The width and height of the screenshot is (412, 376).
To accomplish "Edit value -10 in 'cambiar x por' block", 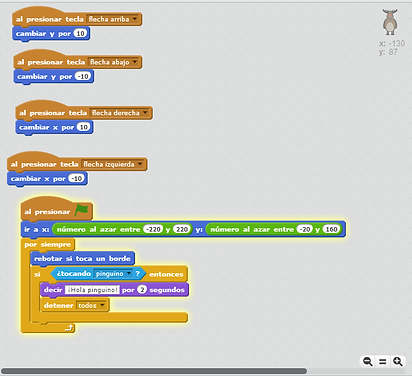I will [x=77, y=178].
